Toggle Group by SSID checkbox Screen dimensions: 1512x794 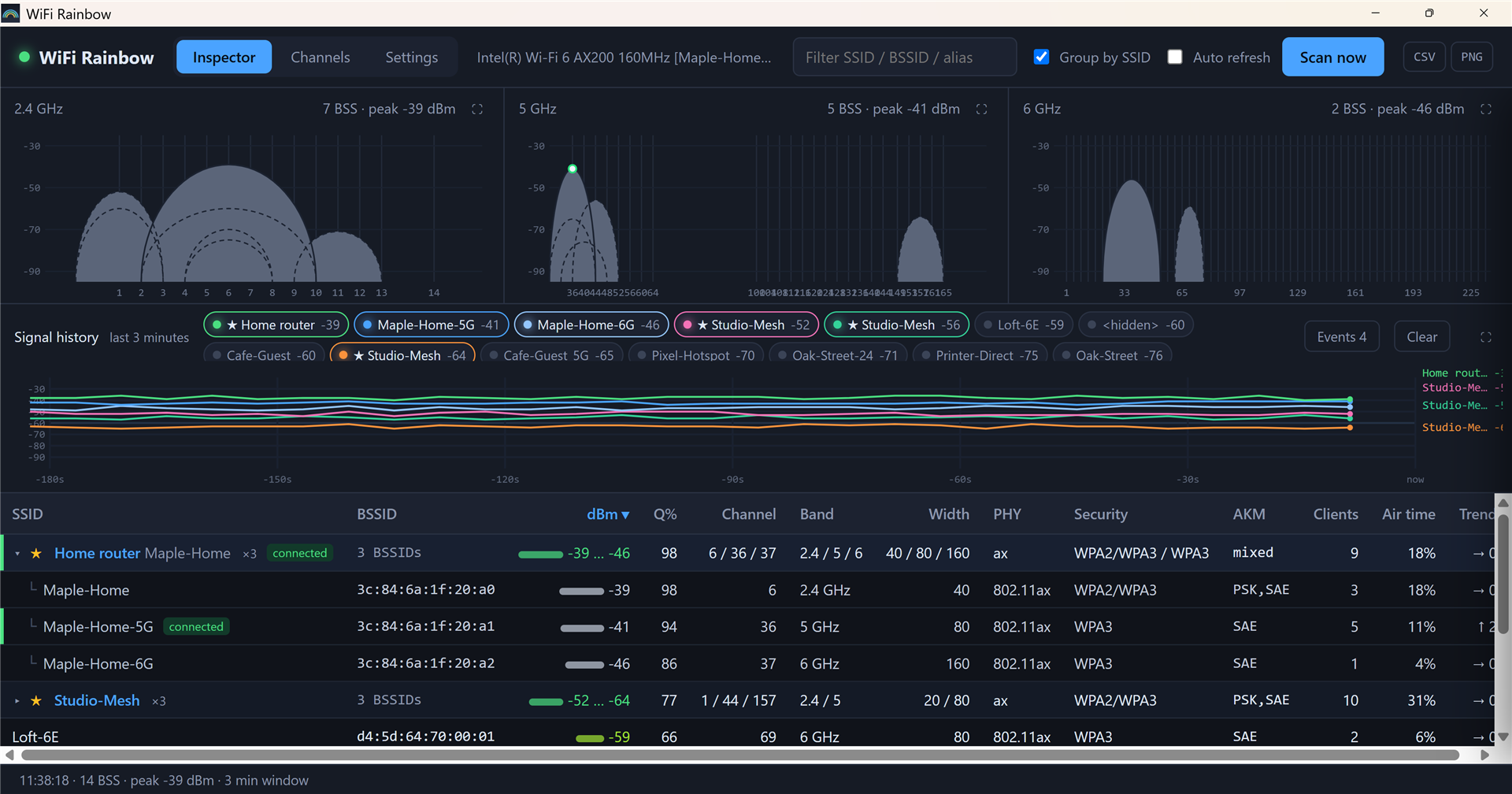(x=1041, y=57)
